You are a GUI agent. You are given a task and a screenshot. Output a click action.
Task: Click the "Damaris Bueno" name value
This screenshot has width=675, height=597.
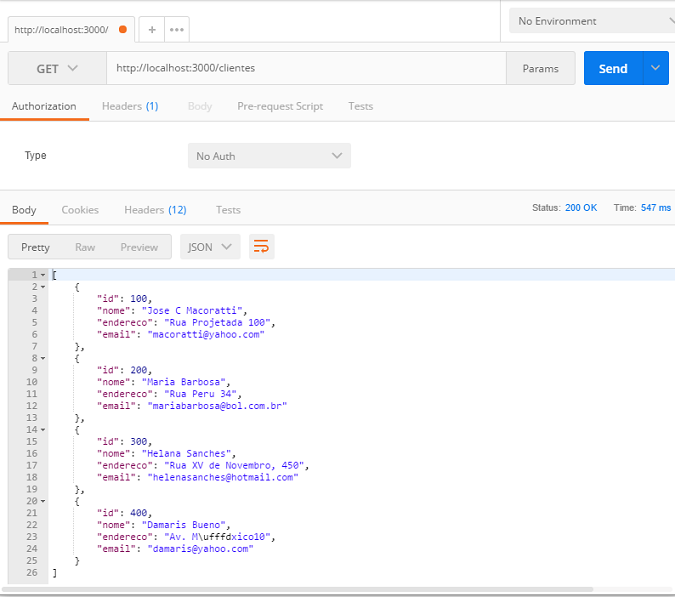[184, 525]
